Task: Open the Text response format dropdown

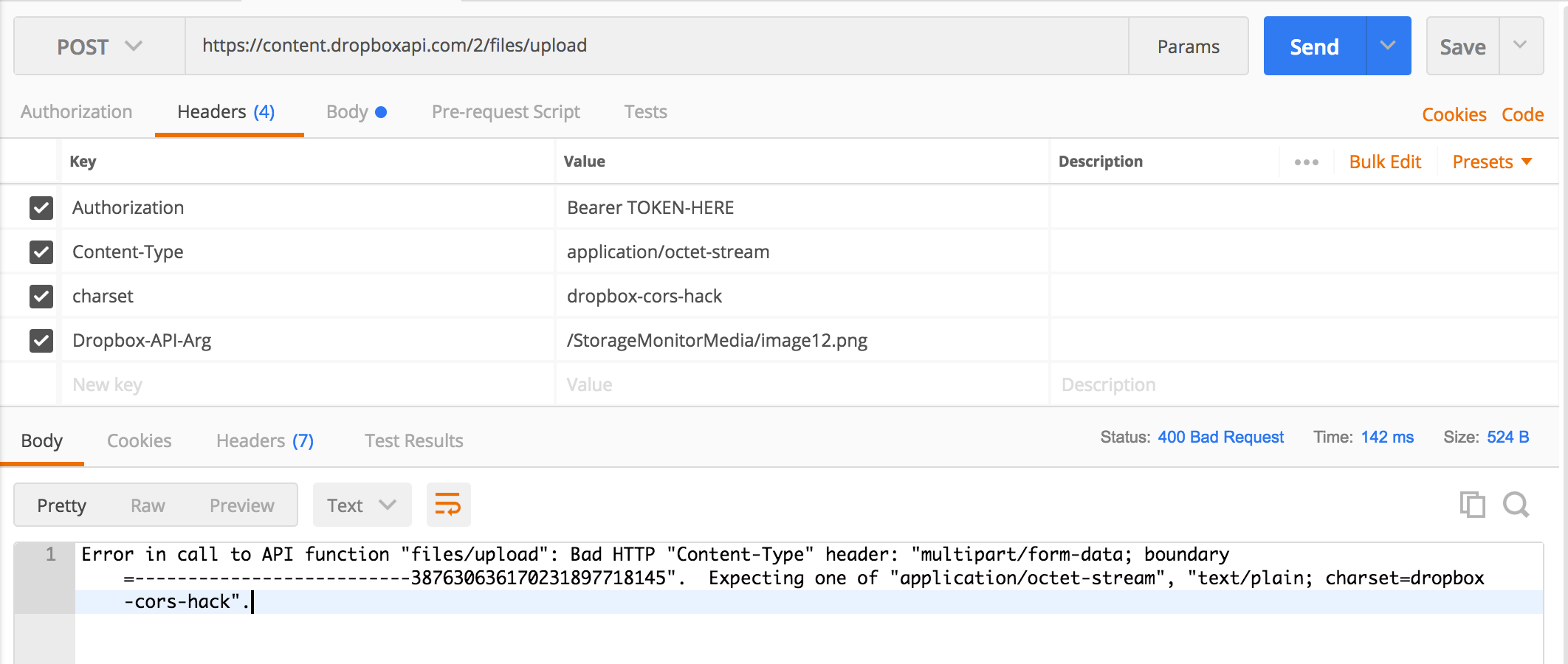Action: 361,505
